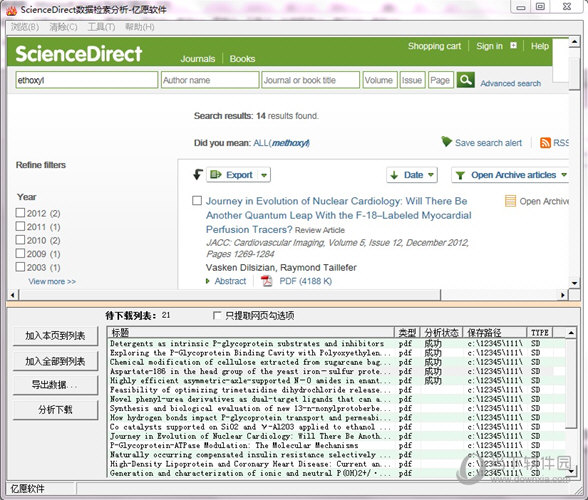Select row Naturally occurring compensated insulin resistance

click(x=336, y=455)
